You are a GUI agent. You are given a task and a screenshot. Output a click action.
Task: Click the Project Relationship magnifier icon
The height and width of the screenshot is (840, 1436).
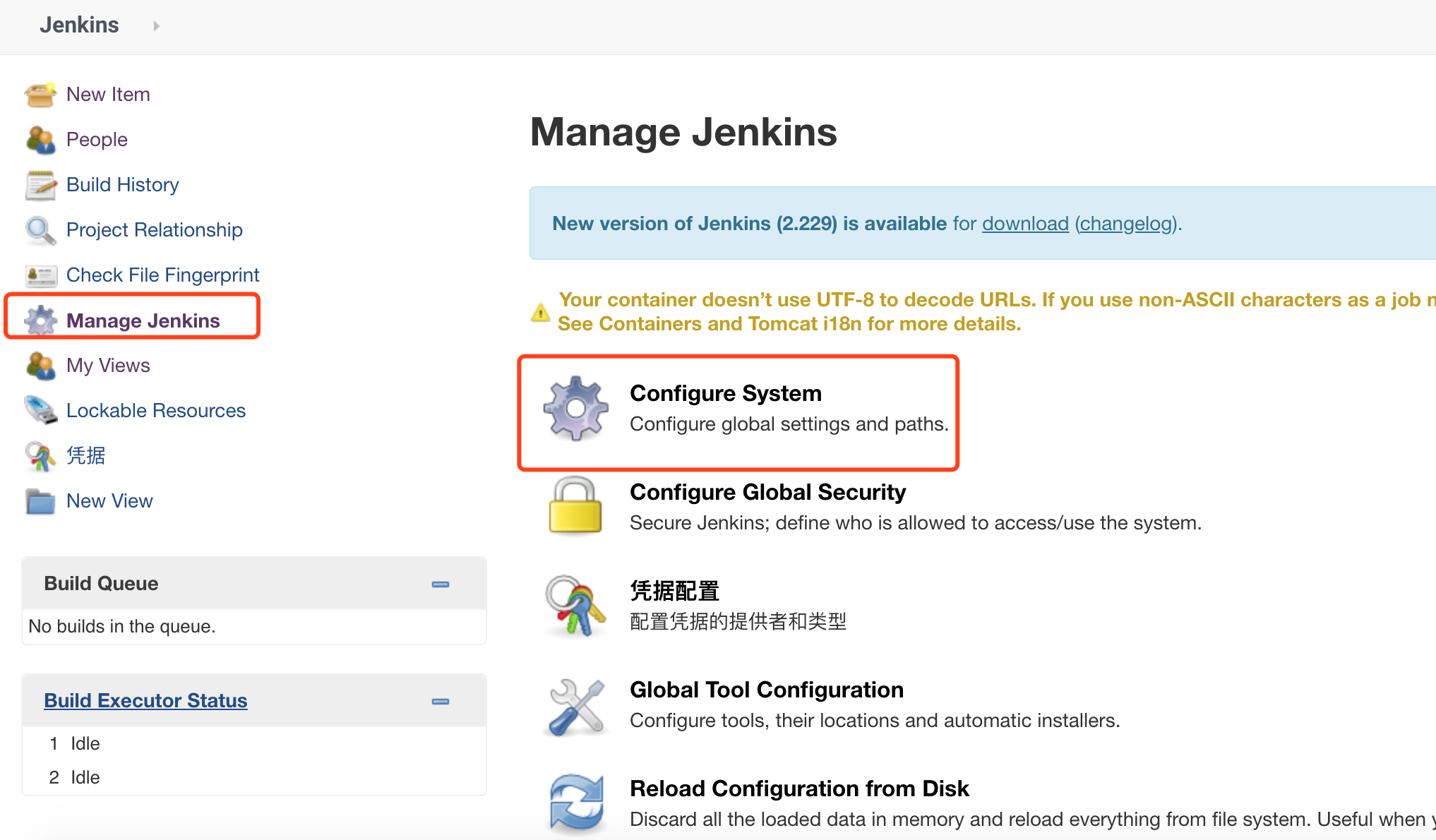40,230
